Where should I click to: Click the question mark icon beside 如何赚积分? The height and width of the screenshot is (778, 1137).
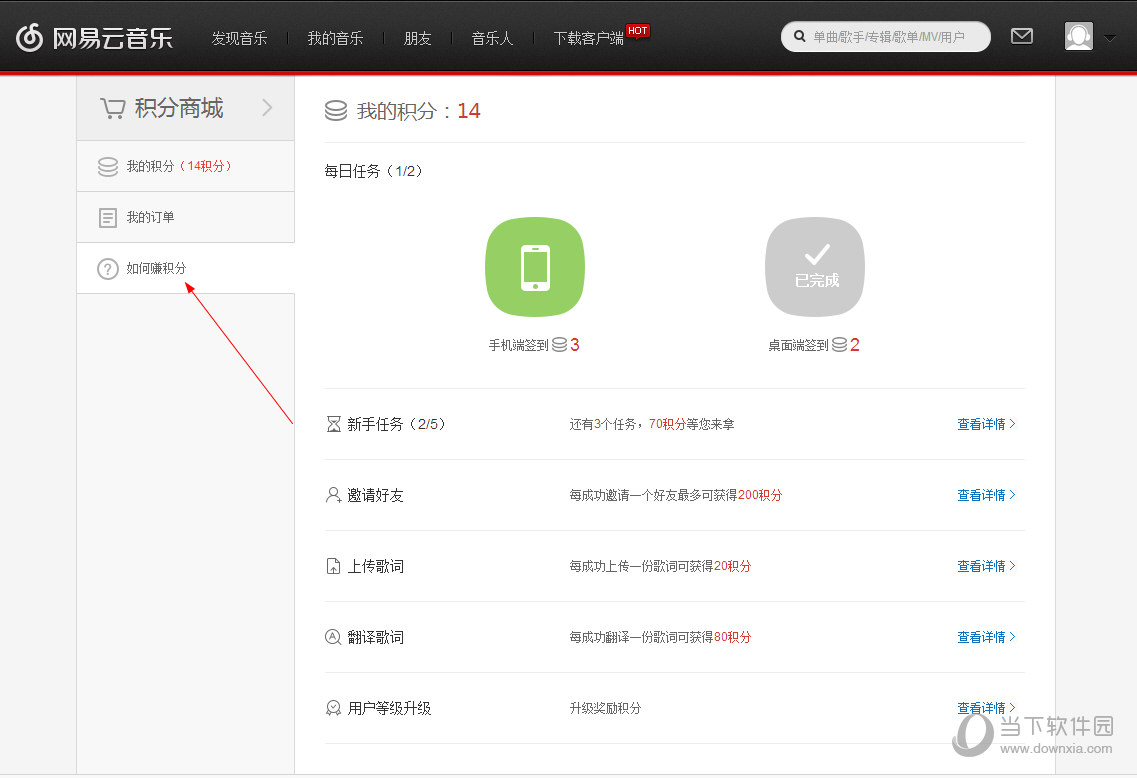coord(108,268)
